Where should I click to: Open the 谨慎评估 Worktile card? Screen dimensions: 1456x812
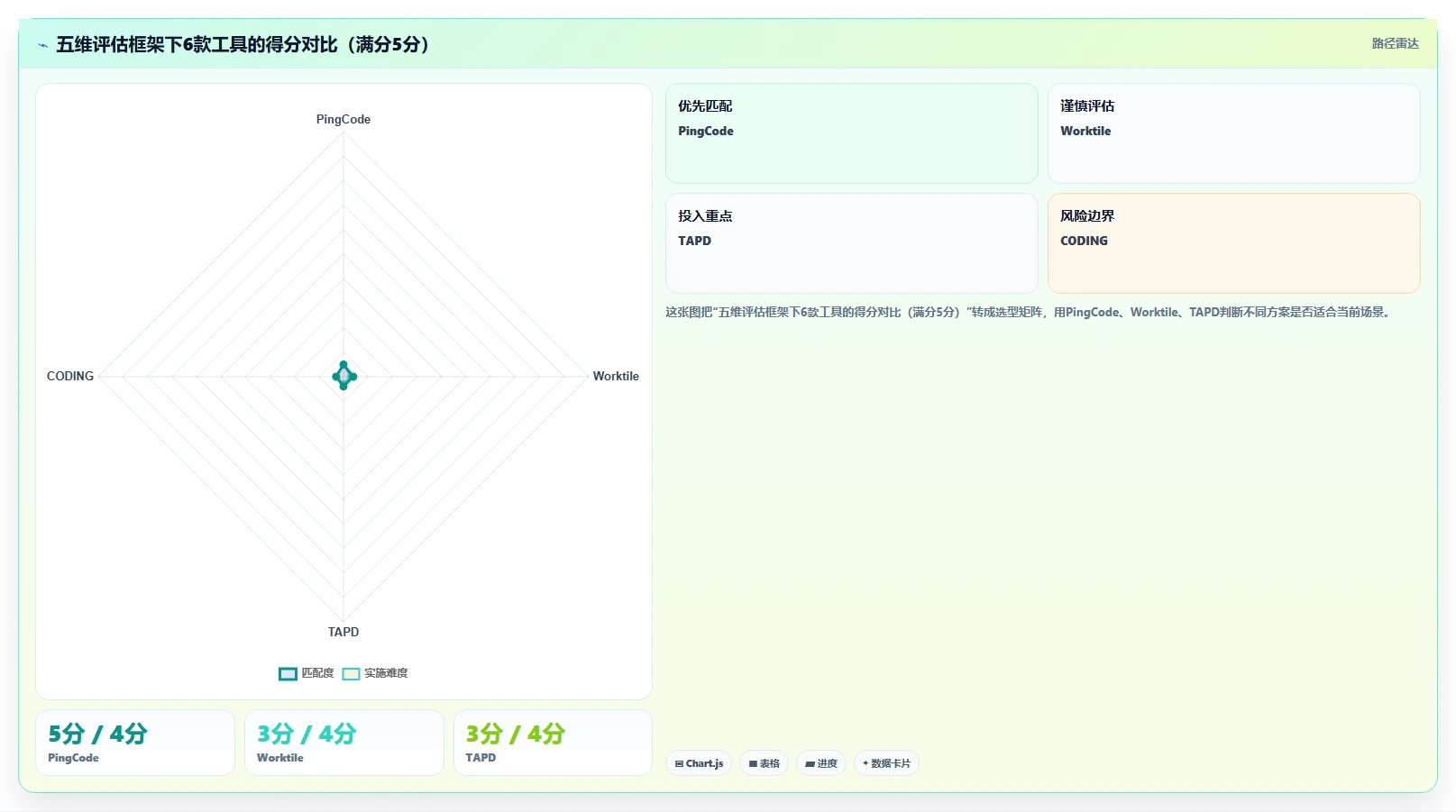(1233, 133)
